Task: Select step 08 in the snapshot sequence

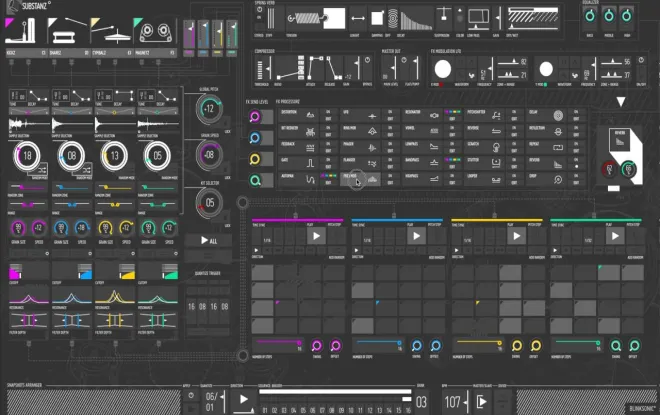Action: pos(332,410)
